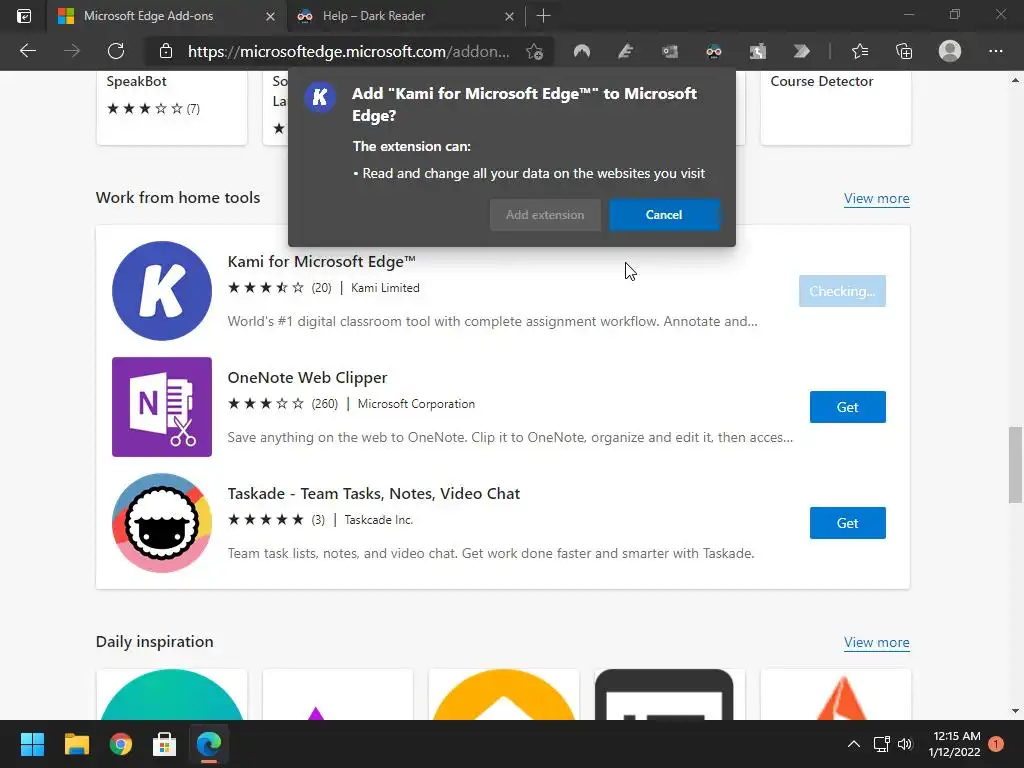Open the Collections toolbar icon
The height and width of the screenshot is (768, 1024).
point(904,51)
